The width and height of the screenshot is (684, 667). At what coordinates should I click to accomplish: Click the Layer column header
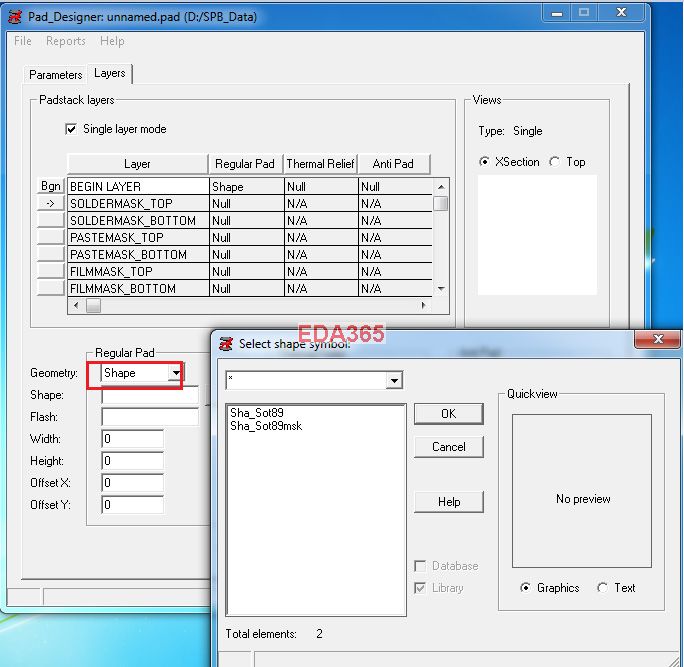(x=137, y=164)
